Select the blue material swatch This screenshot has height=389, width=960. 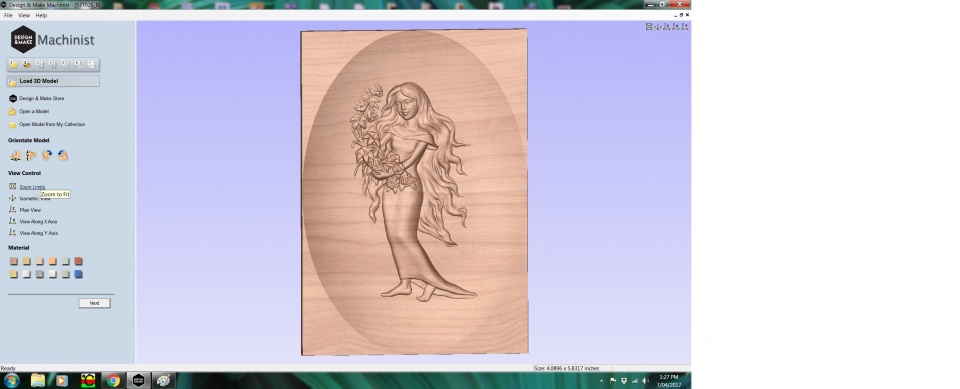tap(78, 274)
